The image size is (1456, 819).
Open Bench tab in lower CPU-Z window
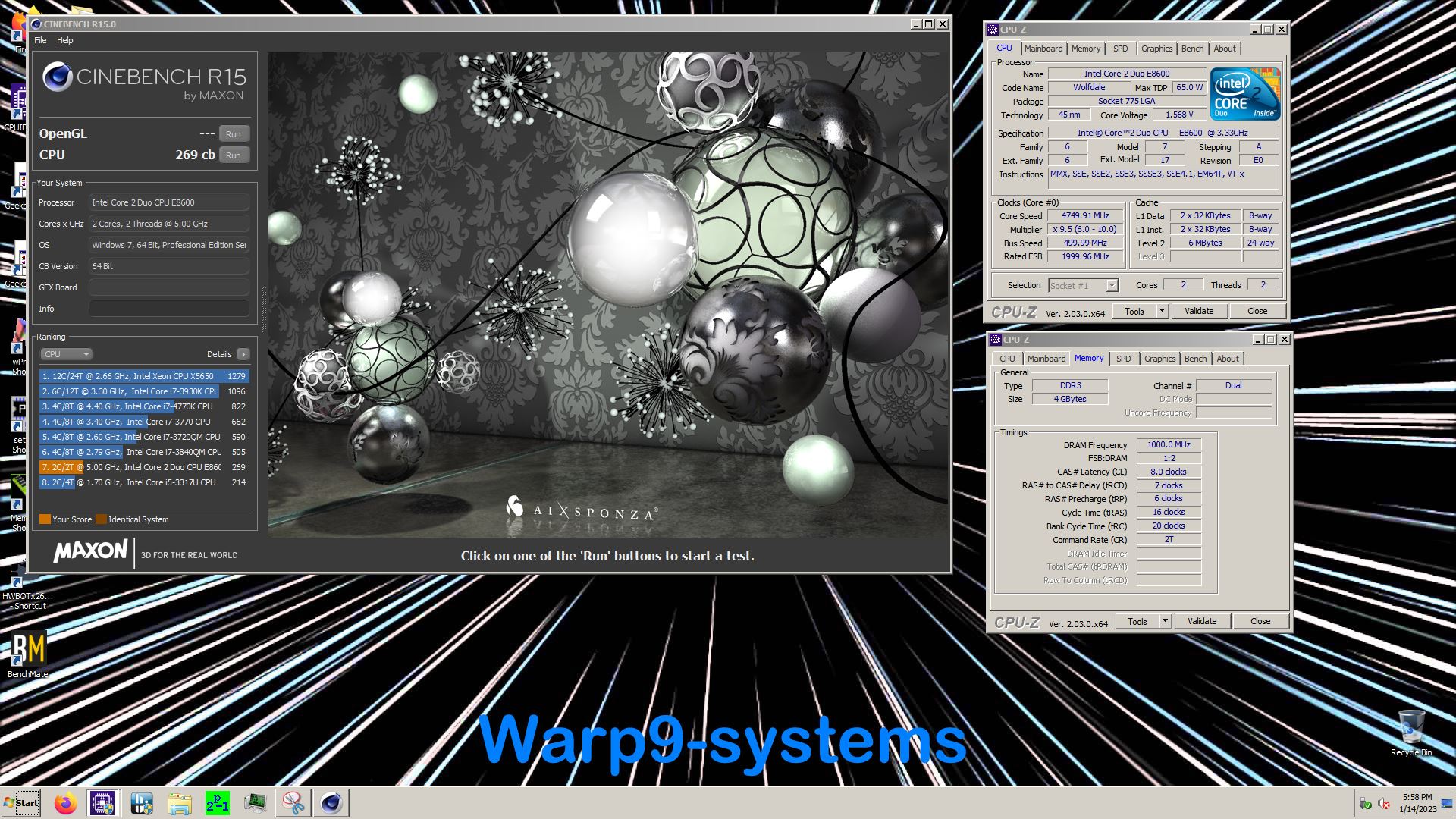click(x=1195, y=359)
